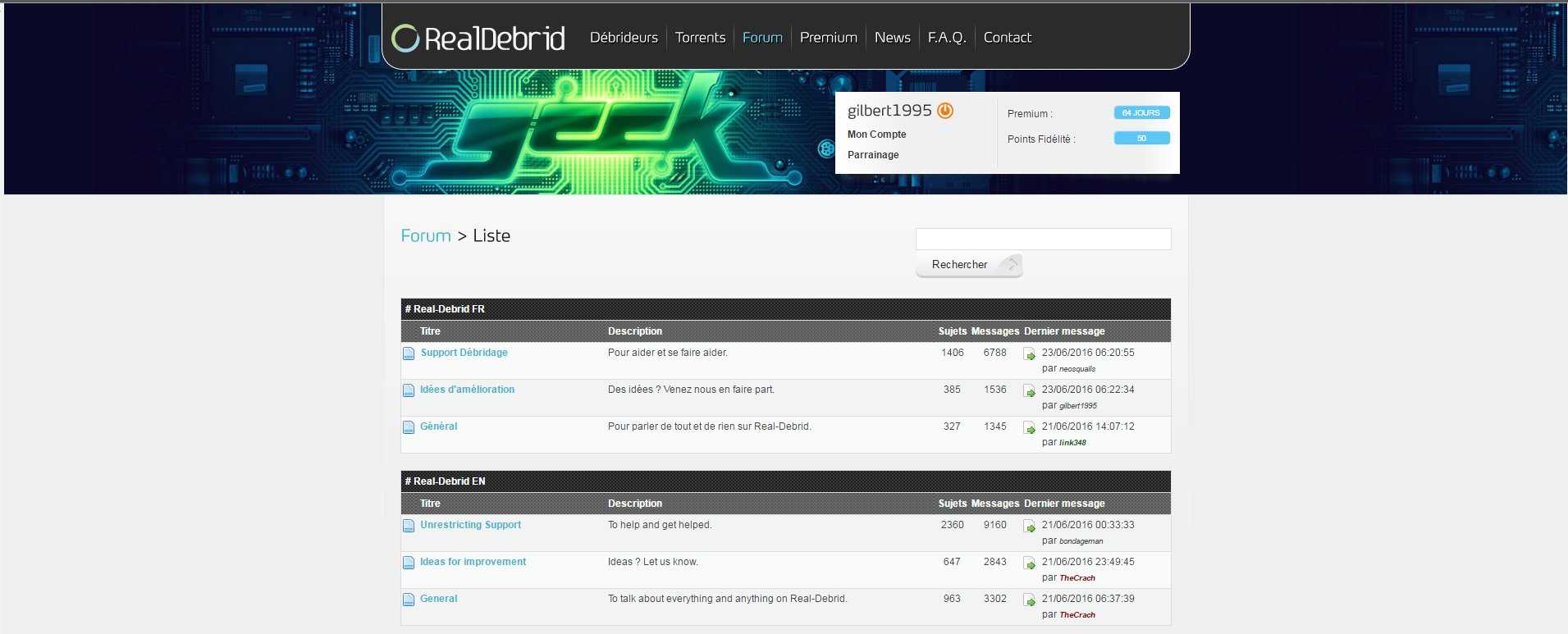Screen dimensions: 1568x634
Task: Click the orange power icon beside gilbert1995
Action: point(945,111)
